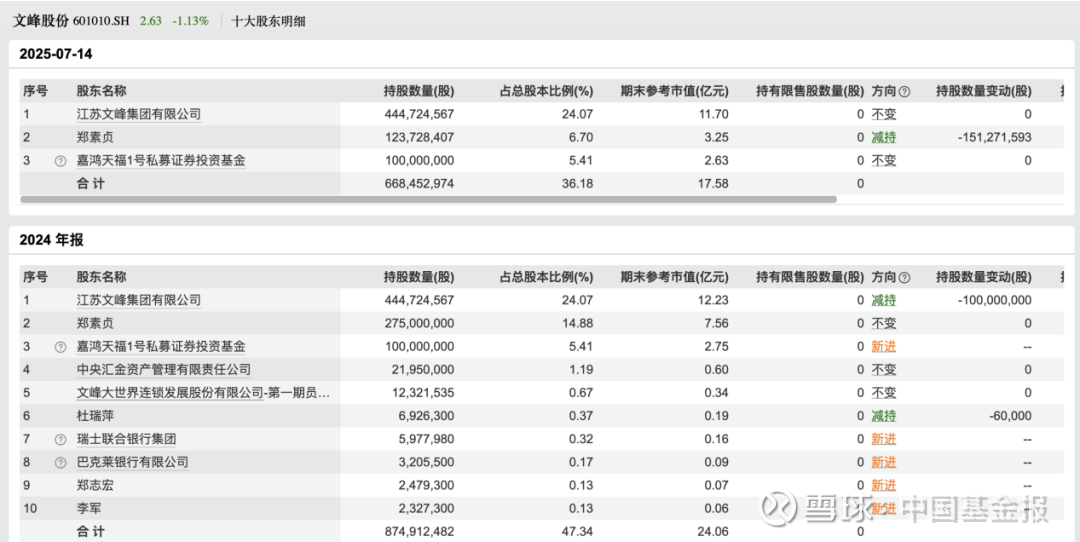1080x542 pixels.
Task: Open the 李军 shareholder link
Action: (89, 508)
